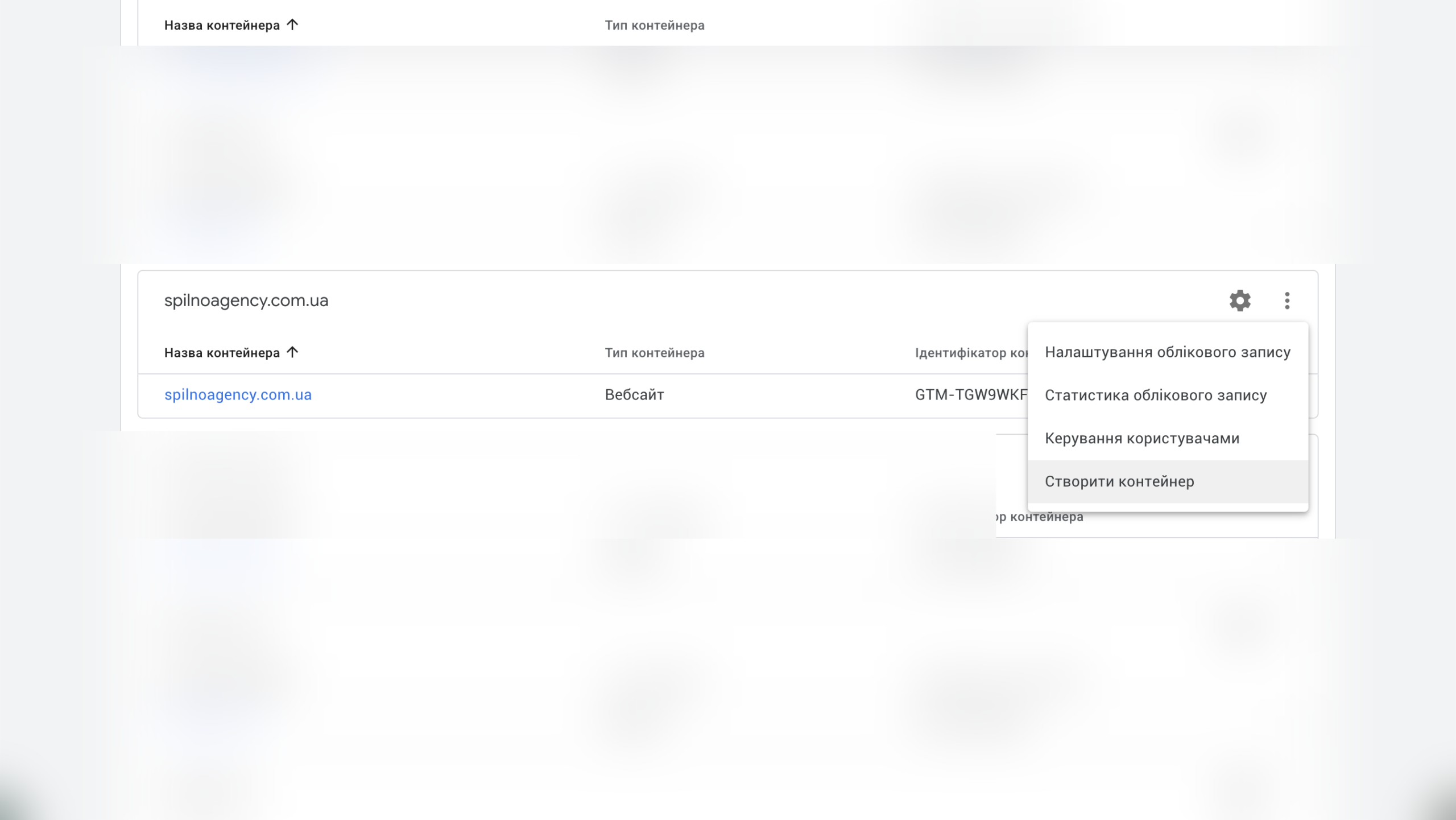
Task: Choose "Статистика облікового запису" from the menu
Action: (1168, 395)
